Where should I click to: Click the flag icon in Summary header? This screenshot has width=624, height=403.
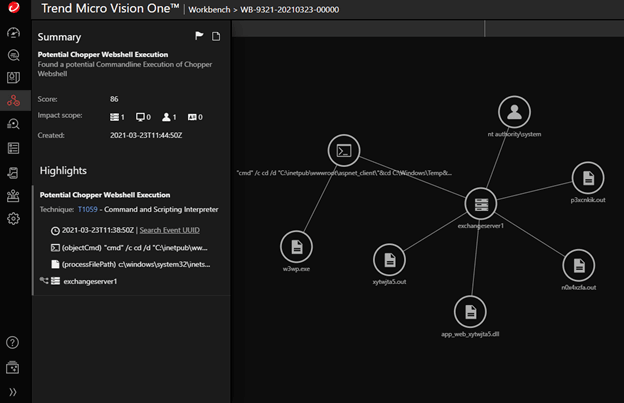coord(199,36)
